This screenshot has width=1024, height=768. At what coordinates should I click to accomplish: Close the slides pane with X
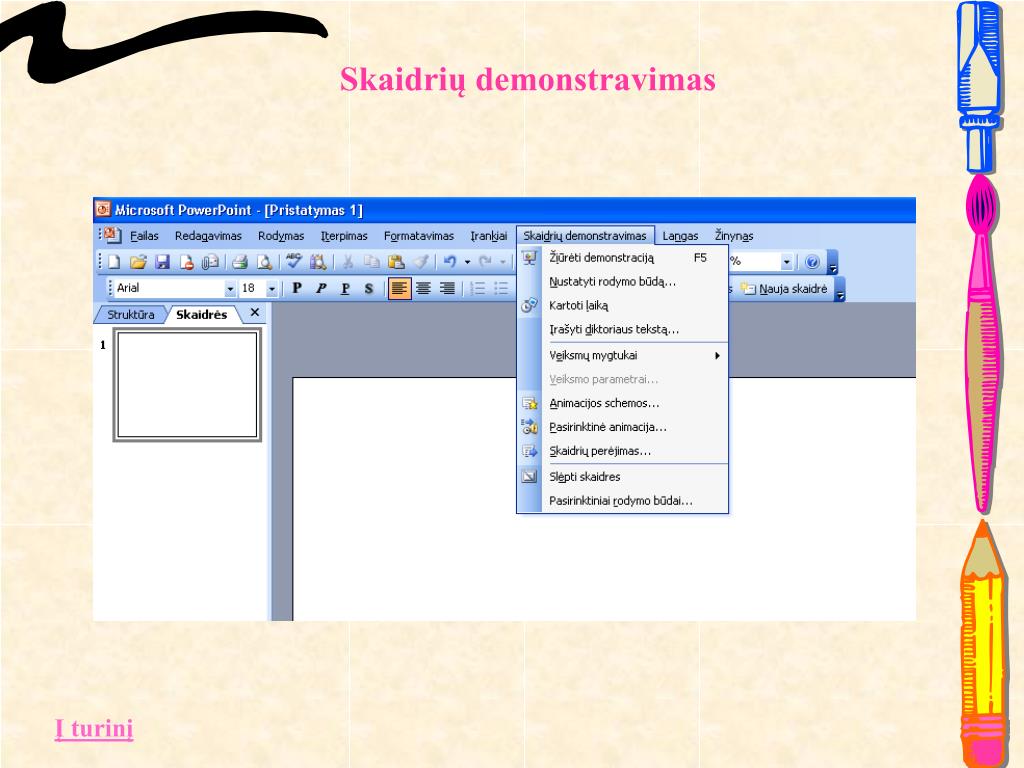[x=255, y=313]
